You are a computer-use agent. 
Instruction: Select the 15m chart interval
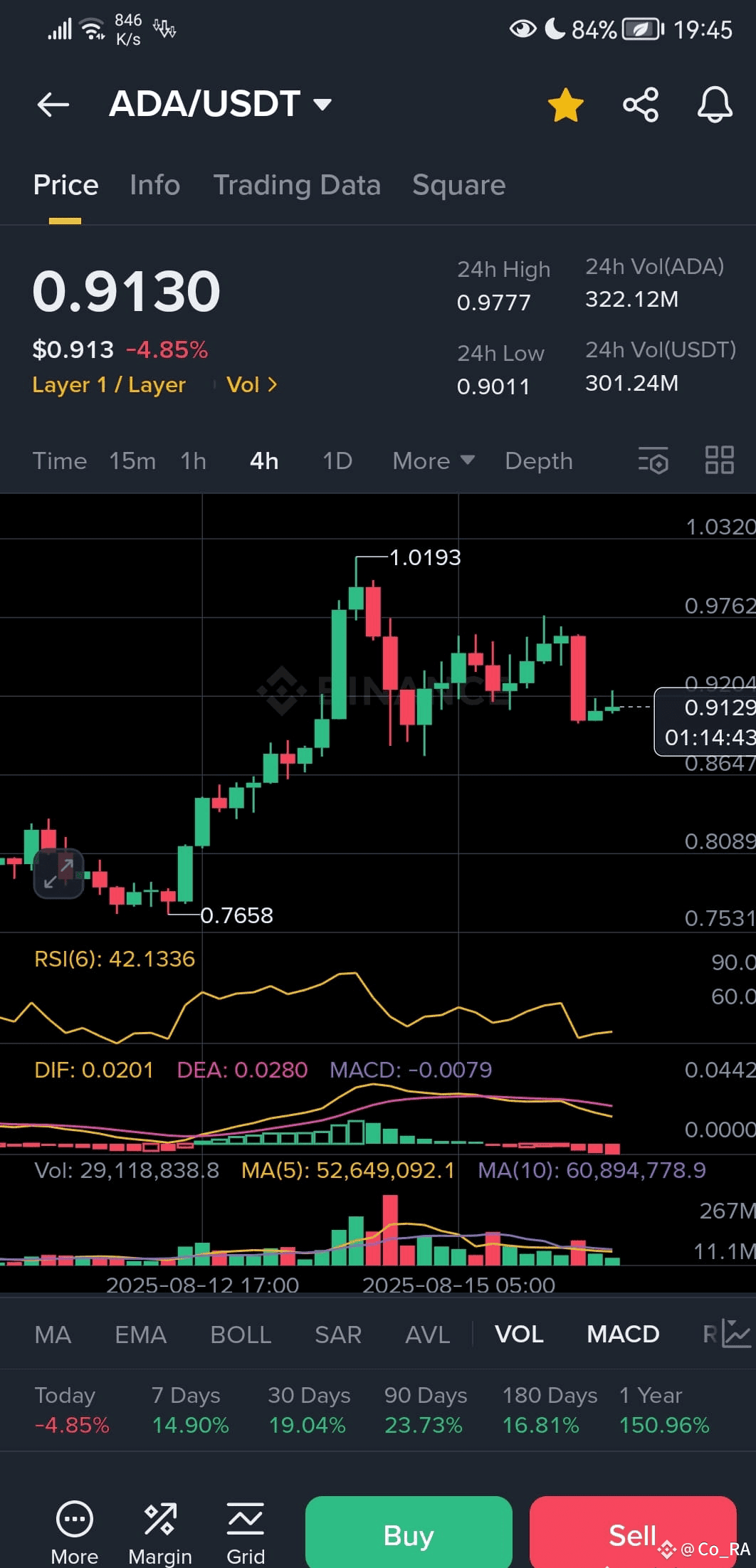click(x=132, y=461)
